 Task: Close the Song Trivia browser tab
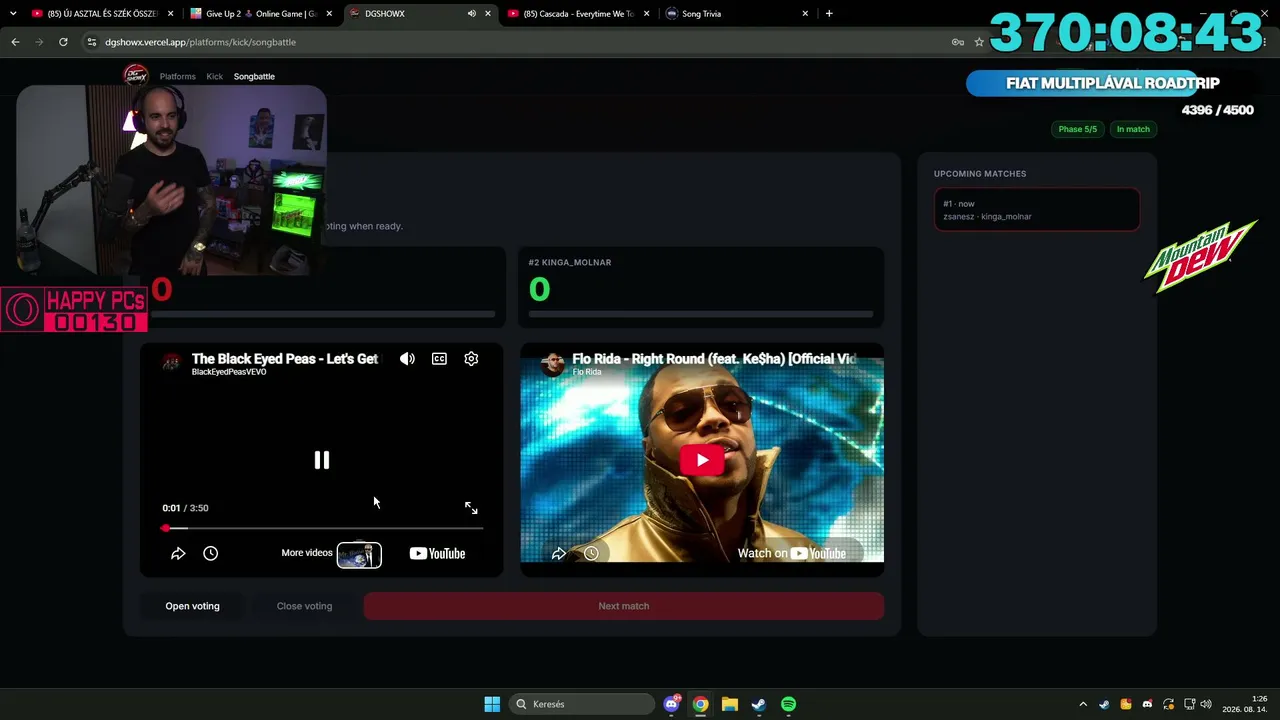point(805,14)
